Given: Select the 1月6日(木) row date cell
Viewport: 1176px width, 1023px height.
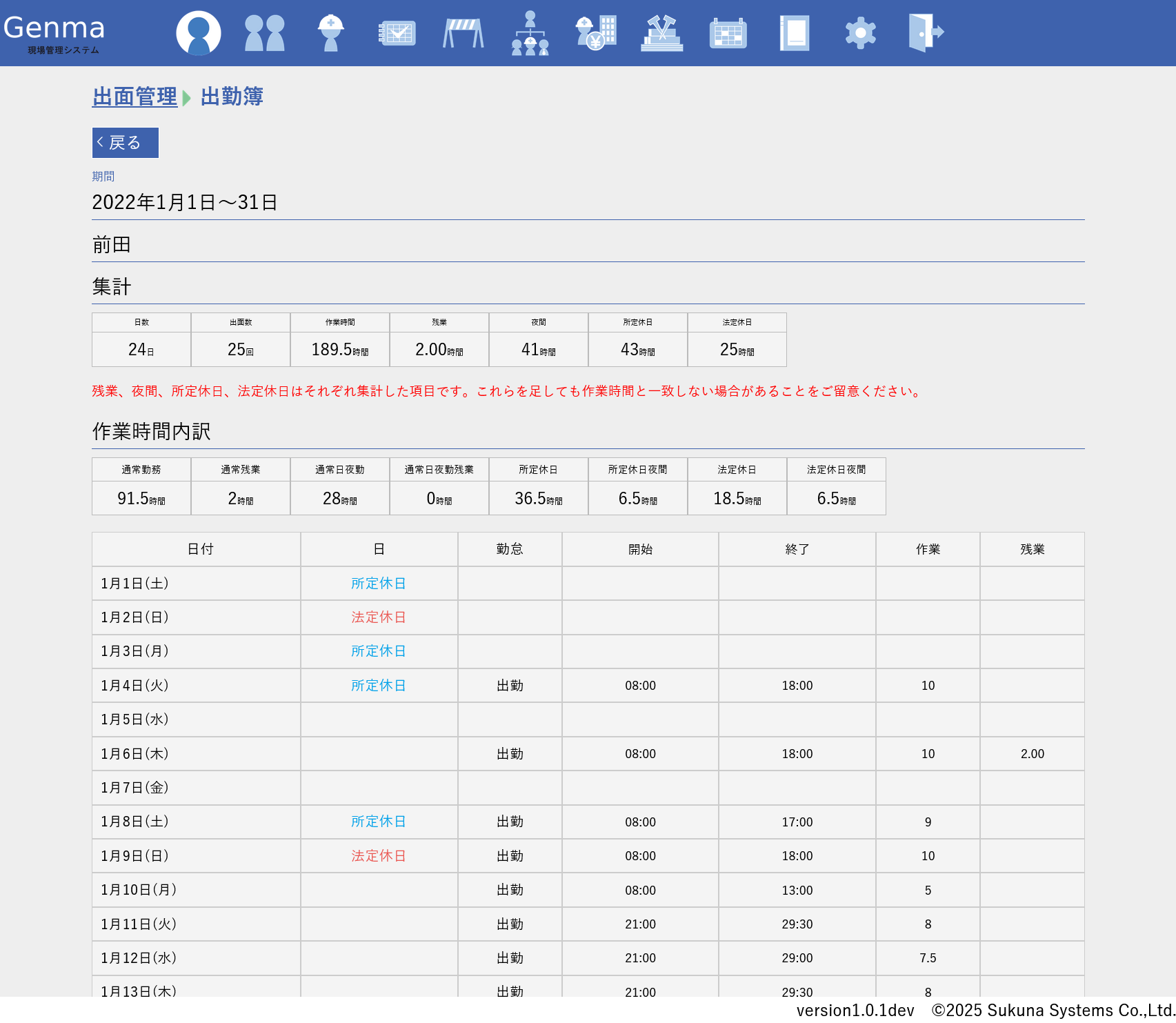Looking at the screenshot, I should (135, 754).
